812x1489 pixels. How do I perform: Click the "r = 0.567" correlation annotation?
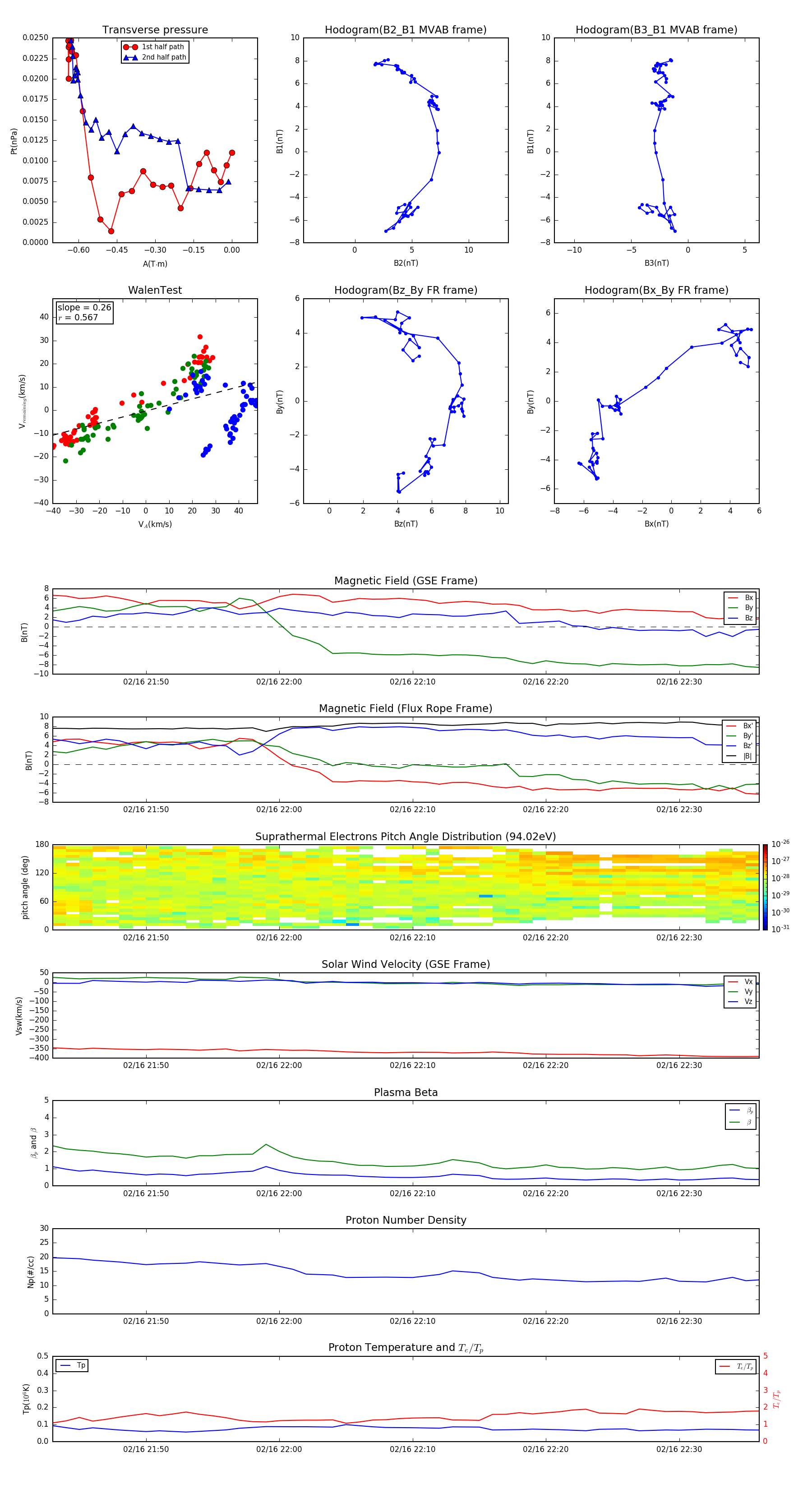coord(78,317)
